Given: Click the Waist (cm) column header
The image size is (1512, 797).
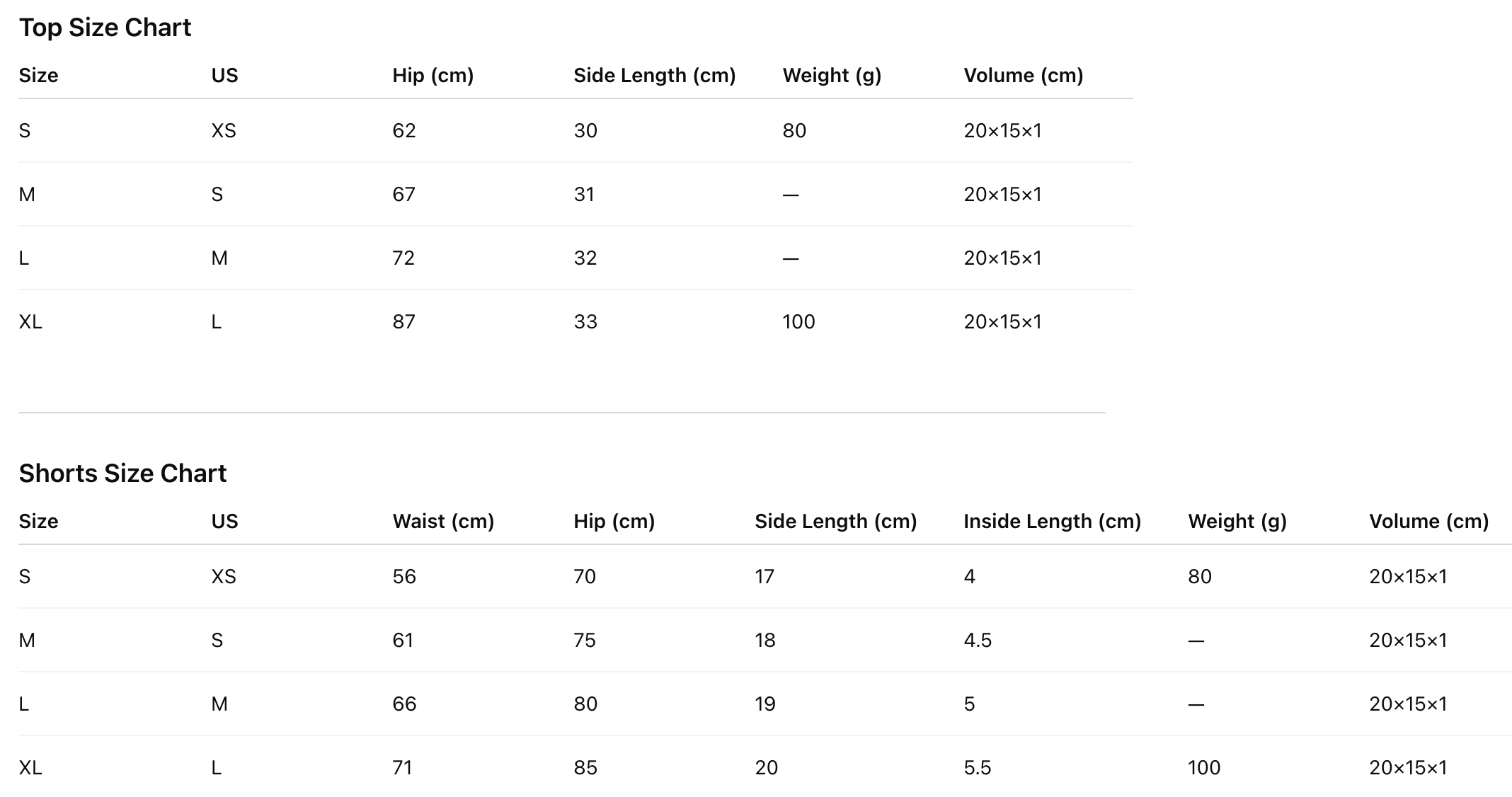Looking at the screenshot, I should click(443, 522).
